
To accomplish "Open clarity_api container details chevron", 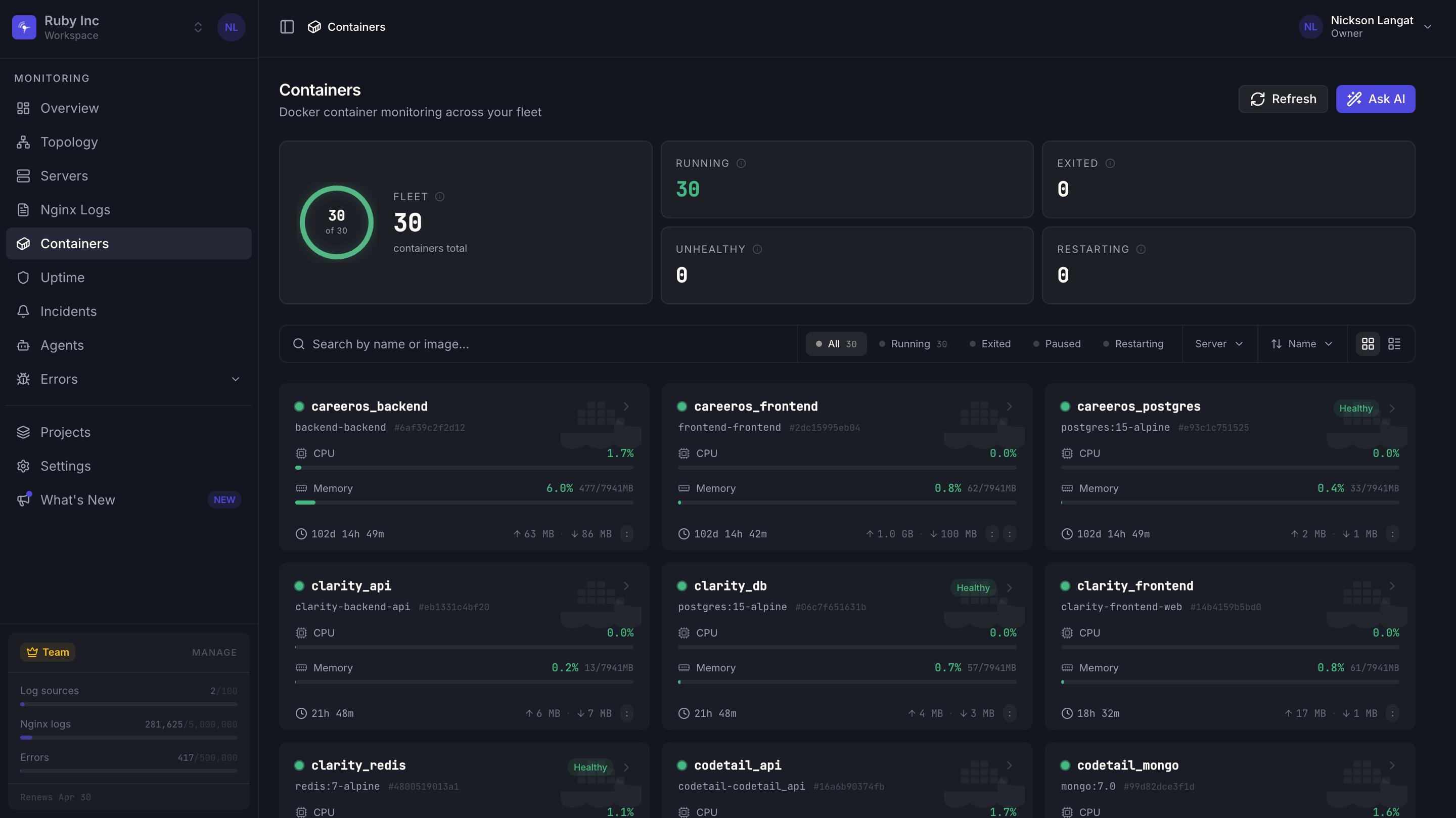I will (x=626, y=586).
